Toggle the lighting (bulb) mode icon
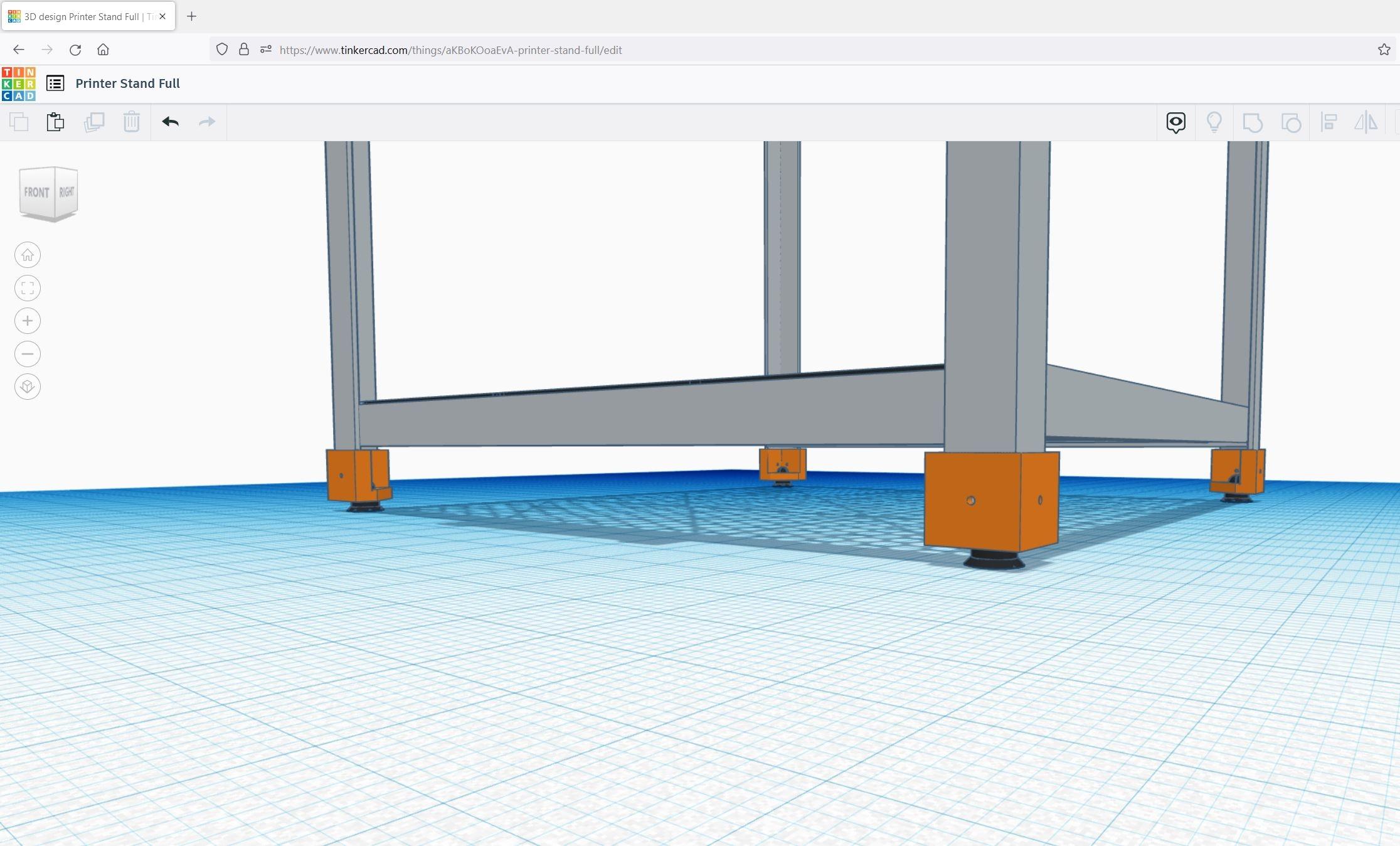 1215,122
